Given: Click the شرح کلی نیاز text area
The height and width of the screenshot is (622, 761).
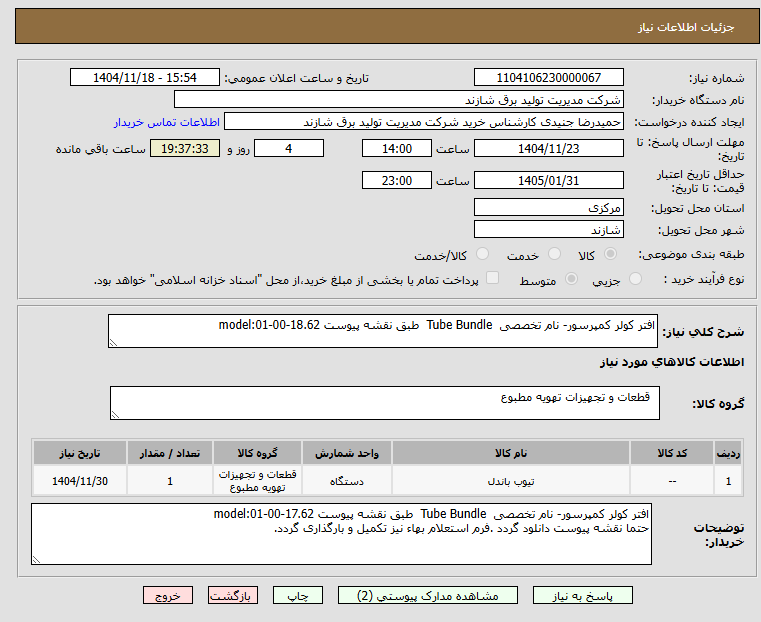Looking at the screenshot, I should click(382, 331).
